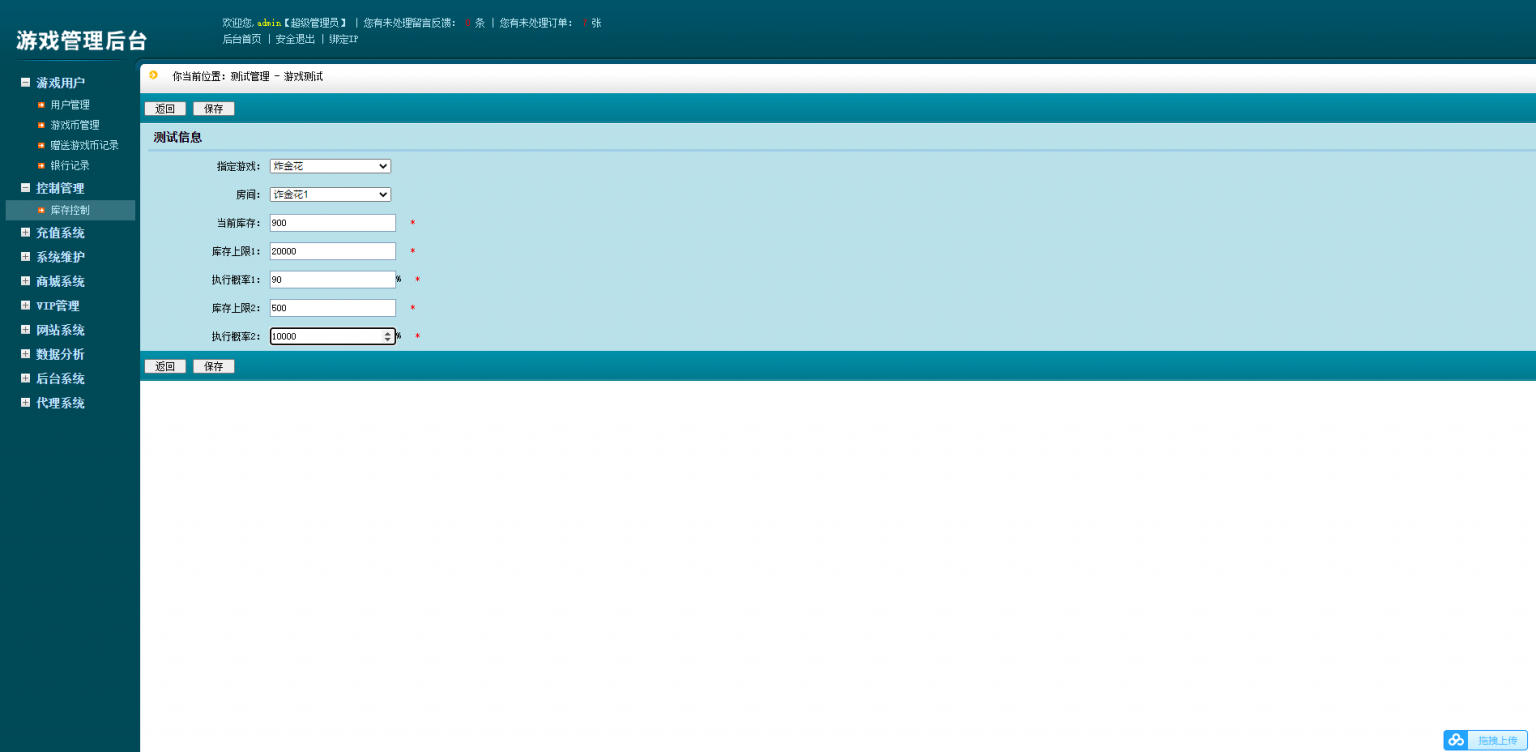Click the top 保存 save button
Screen dimensions: 1536x752
(214, 109)
